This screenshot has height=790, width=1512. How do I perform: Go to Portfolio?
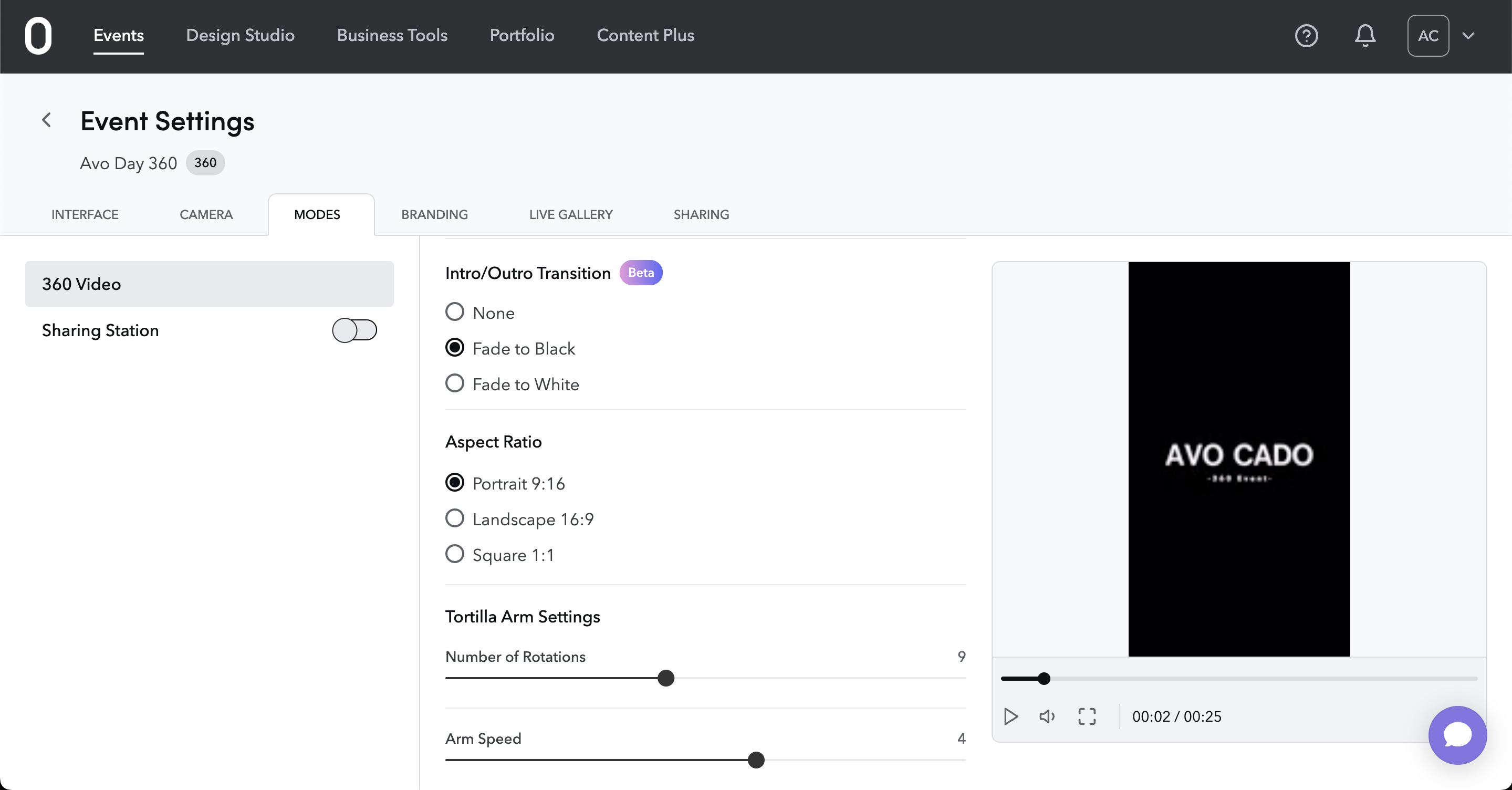[522, 35]
